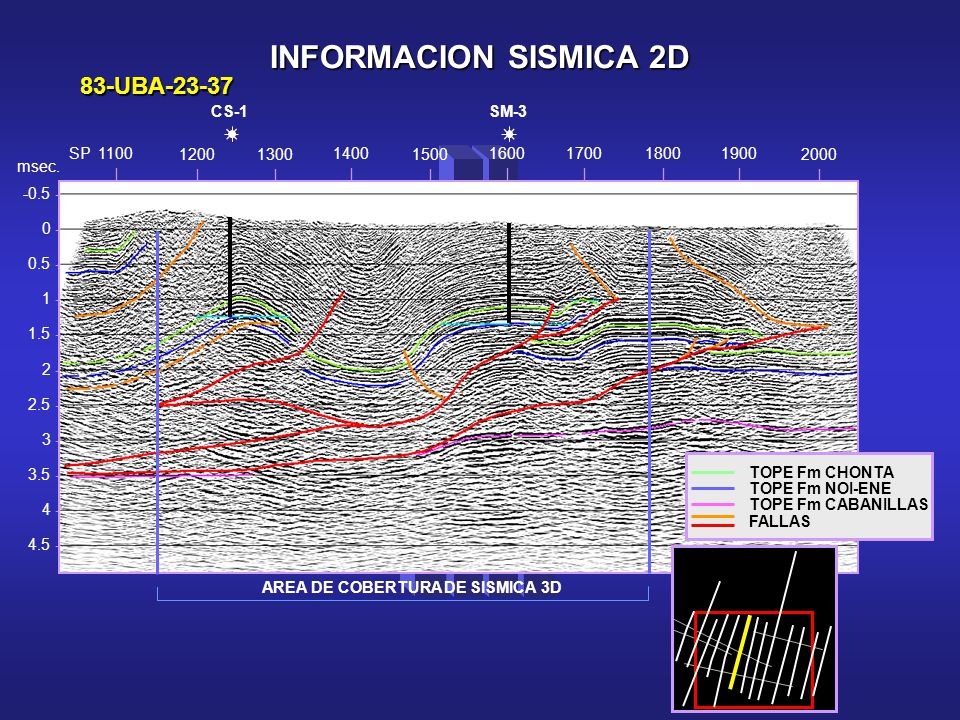
Task: Click time axis value 4.5
Action: point(39,545)
